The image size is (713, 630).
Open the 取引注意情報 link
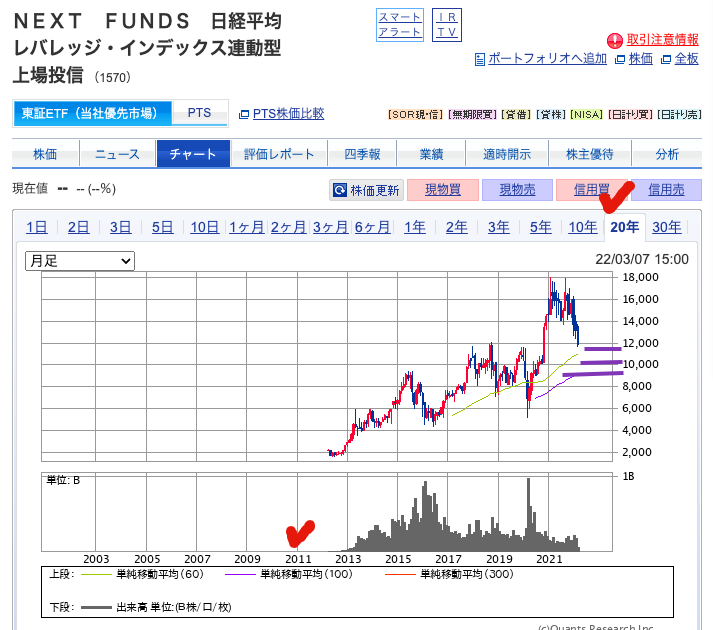(662, 40)
